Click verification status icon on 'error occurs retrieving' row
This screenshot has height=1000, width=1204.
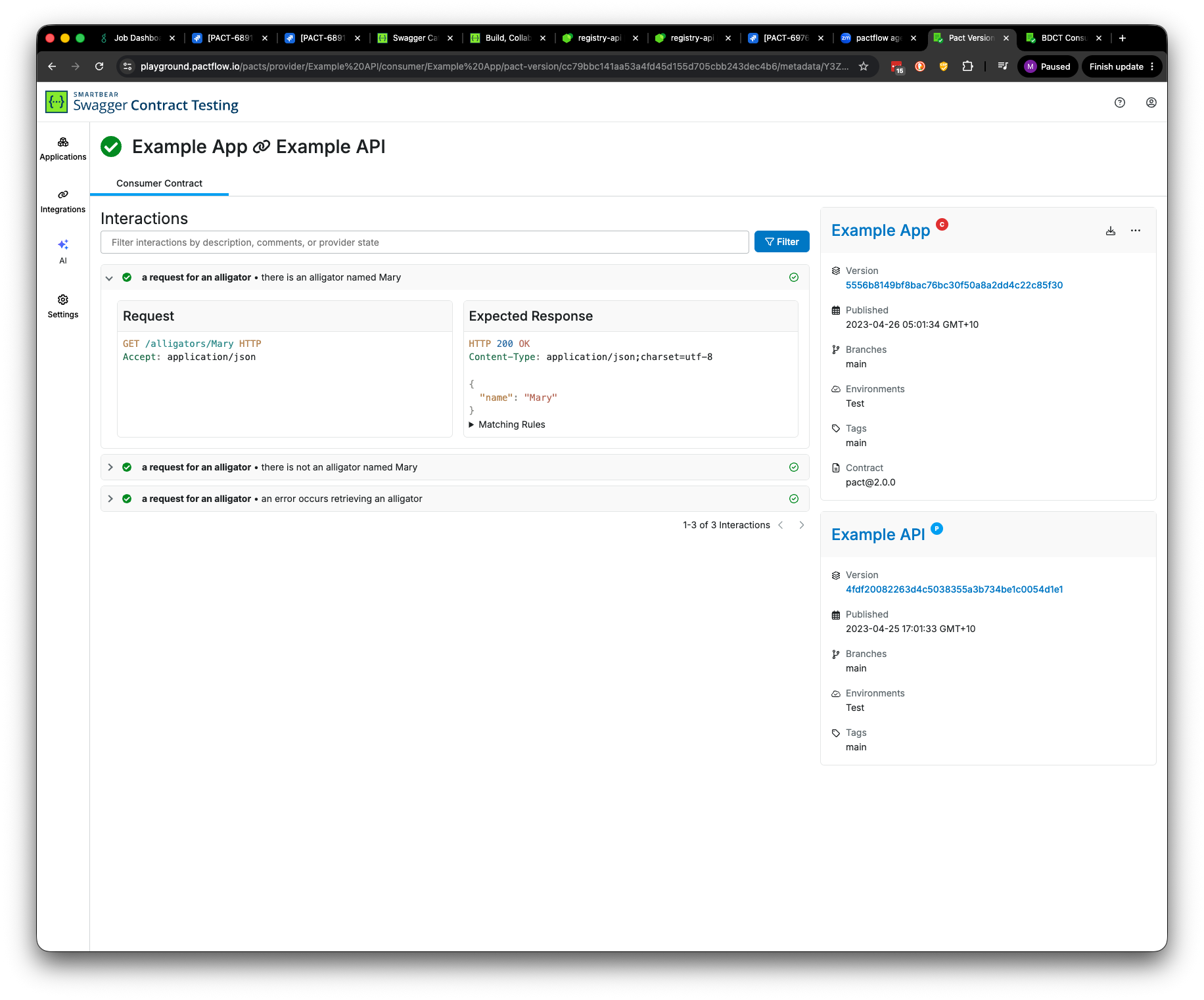(794, 499)
